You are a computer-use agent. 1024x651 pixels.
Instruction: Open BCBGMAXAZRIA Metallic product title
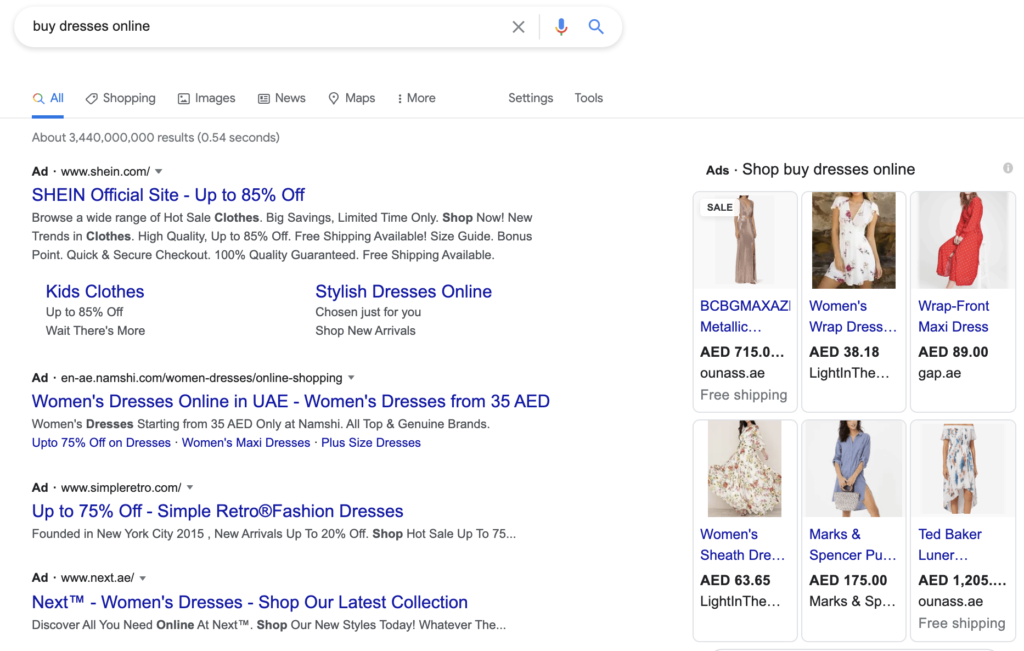pos(744,317)
